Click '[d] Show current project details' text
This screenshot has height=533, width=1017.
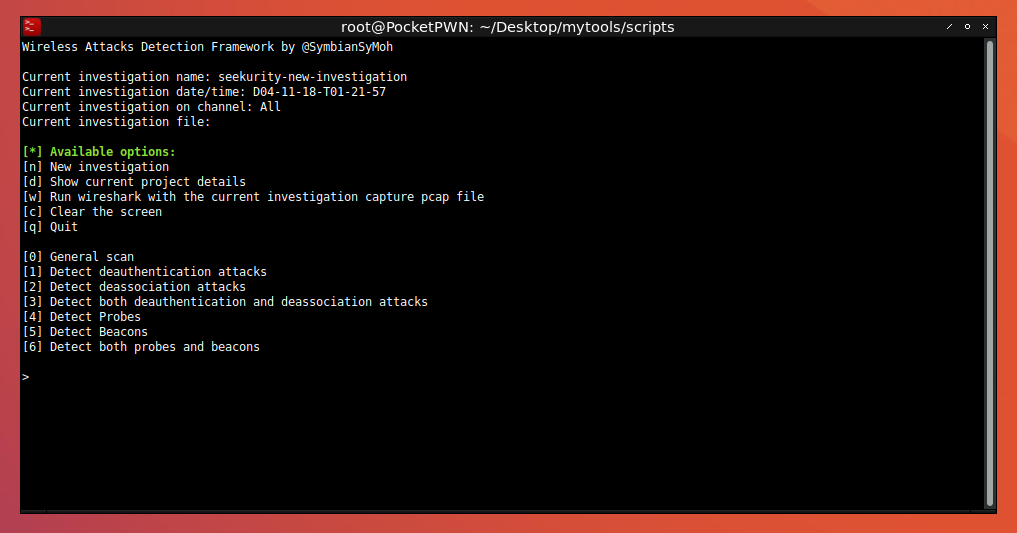click(x=134, y=182)
